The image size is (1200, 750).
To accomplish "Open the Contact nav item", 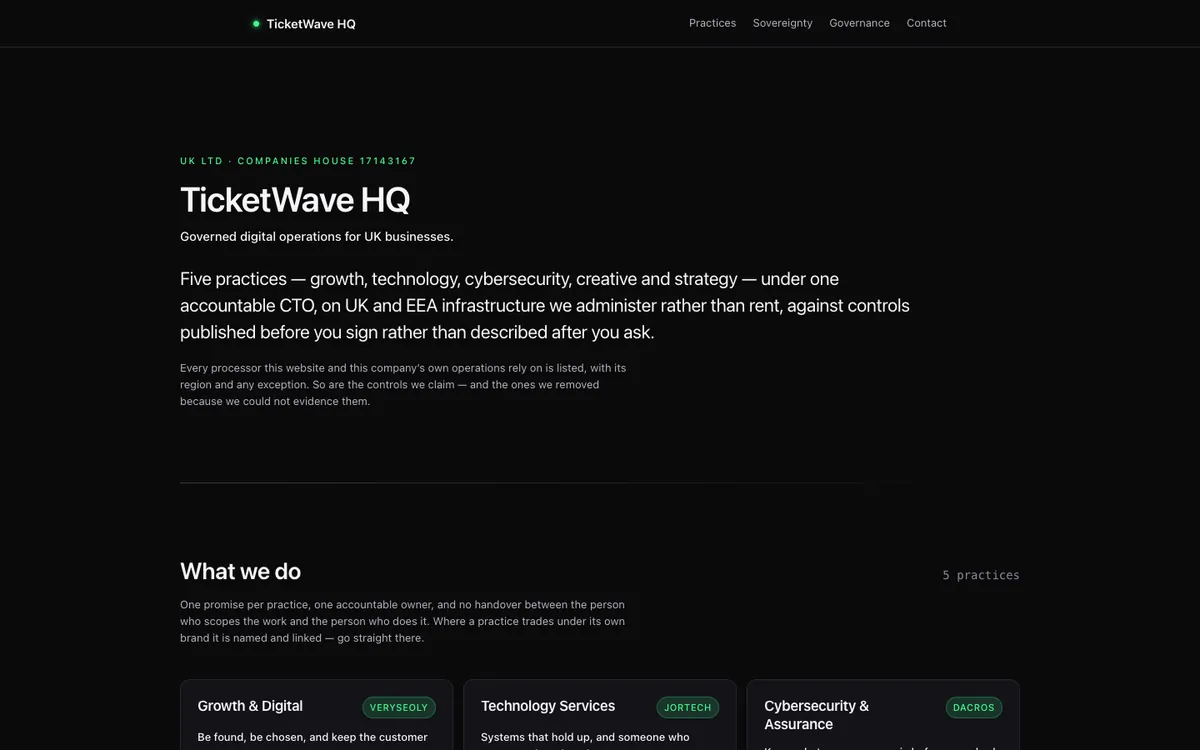I will [926, 23].
